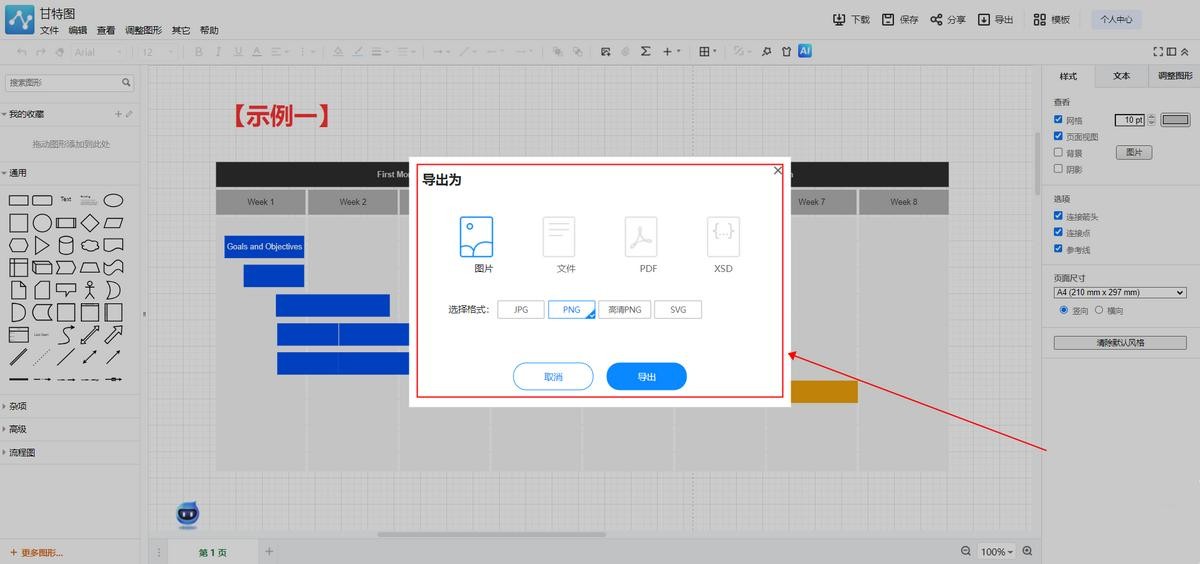Select the 图片 image export icon
Screen dimensions: 1200x564
(x=476, y=237)
